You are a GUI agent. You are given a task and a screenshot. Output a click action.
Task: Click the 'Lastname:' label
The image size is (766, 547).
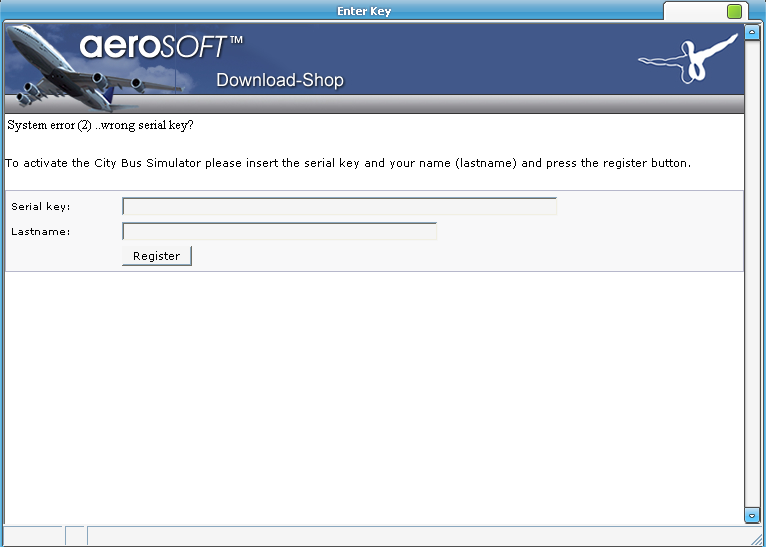[x=41, y=231]
